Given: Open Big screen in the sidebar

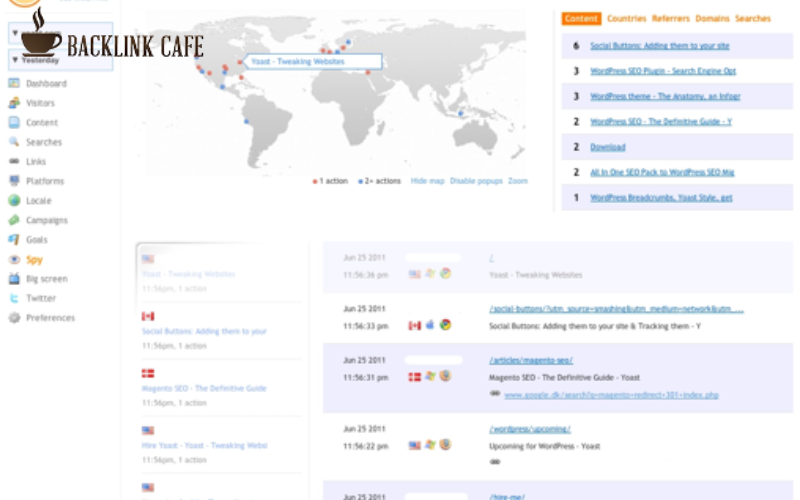Looking at the screenshot, I should [46, 279].
